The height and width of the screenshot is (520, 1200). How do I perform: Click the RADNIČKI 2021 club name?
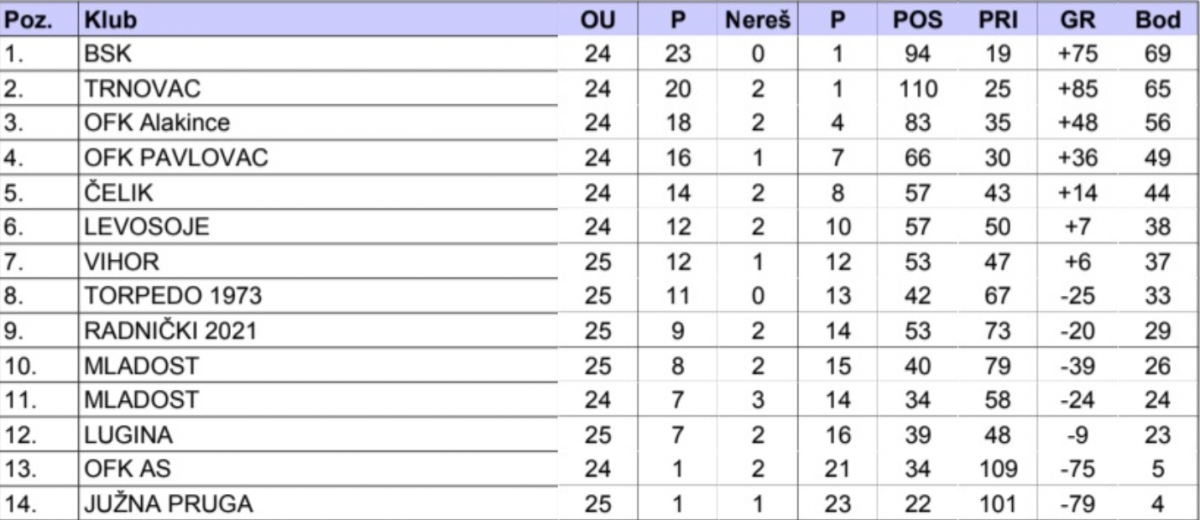pos(171,331)
